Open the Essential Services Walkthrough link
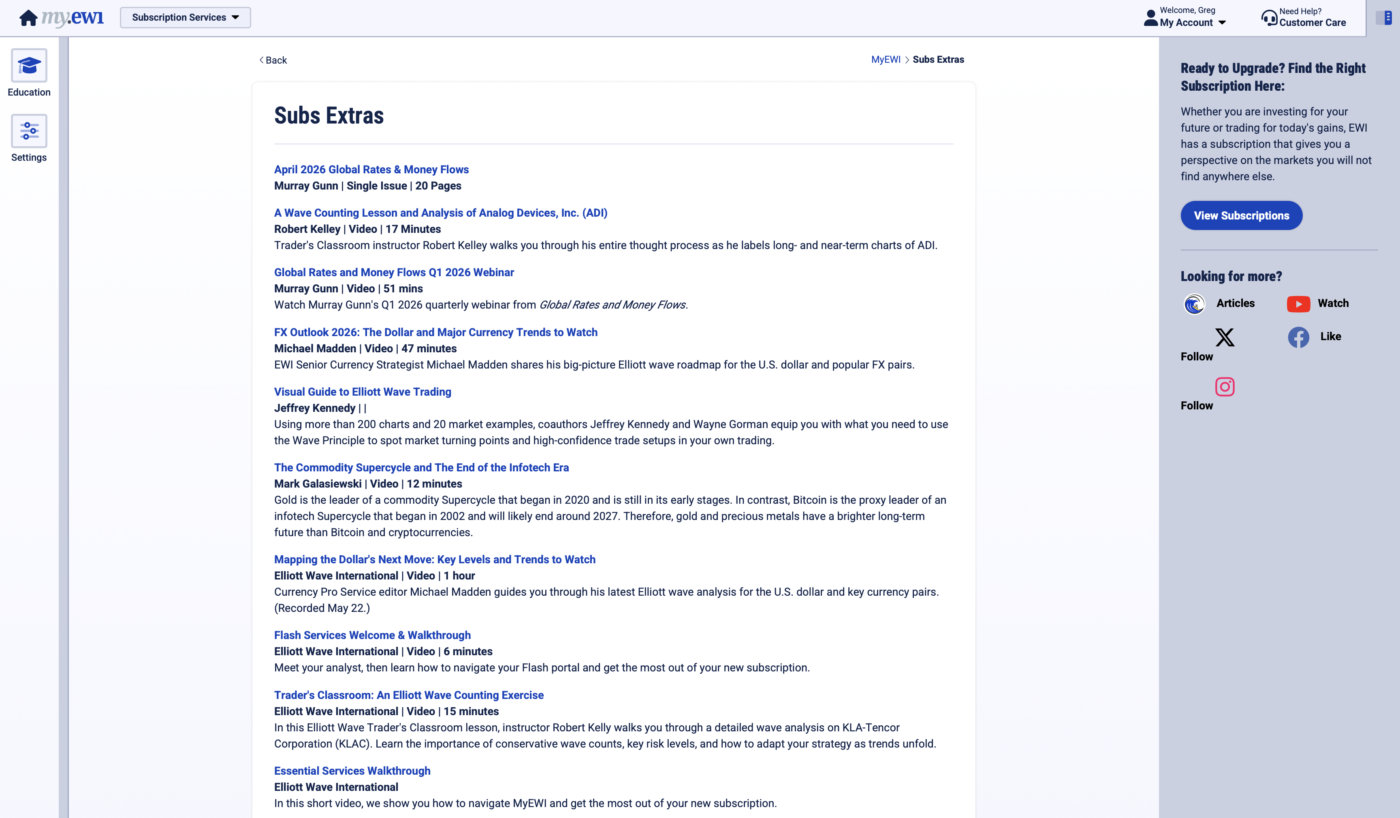1400x818 pixels. tap(352, 771)
